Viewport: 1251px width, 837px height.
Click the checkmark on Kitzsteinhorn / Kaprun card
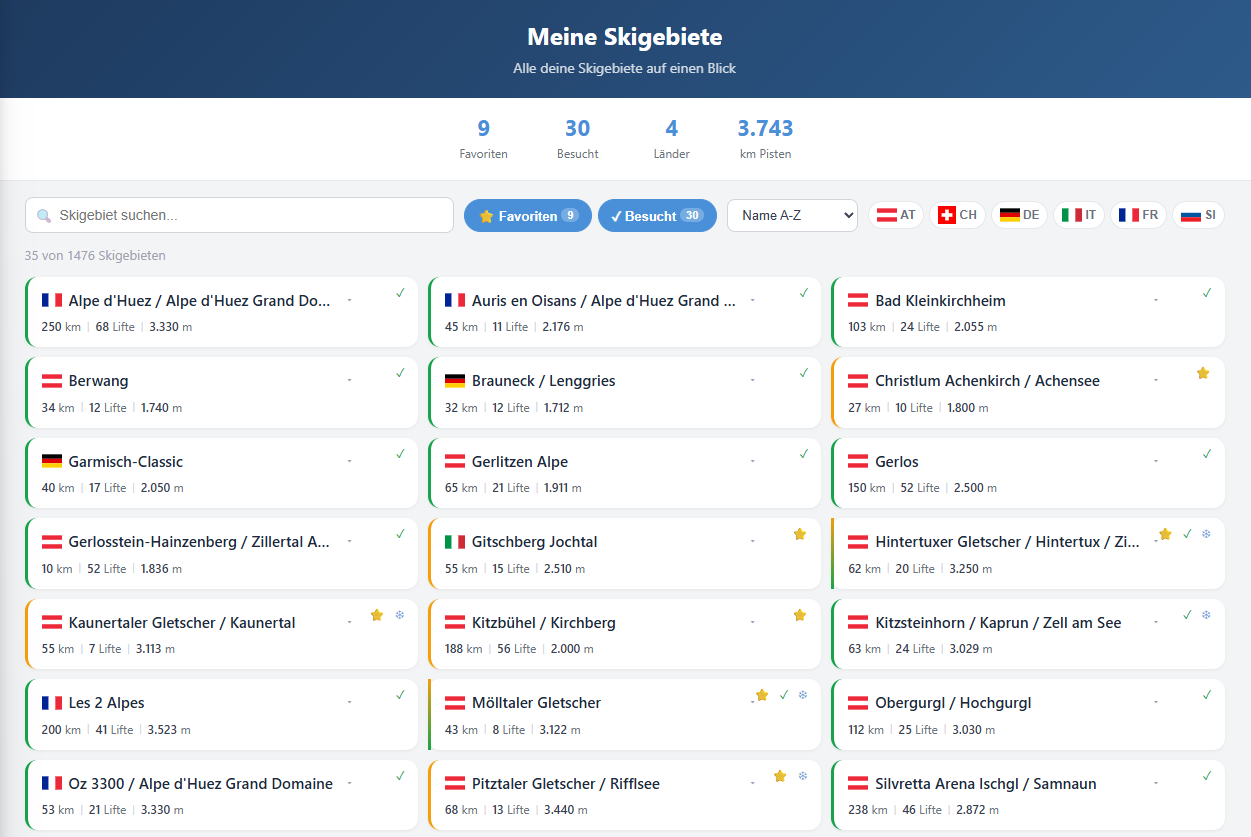pyautogui.click(x=1187, y=615)
